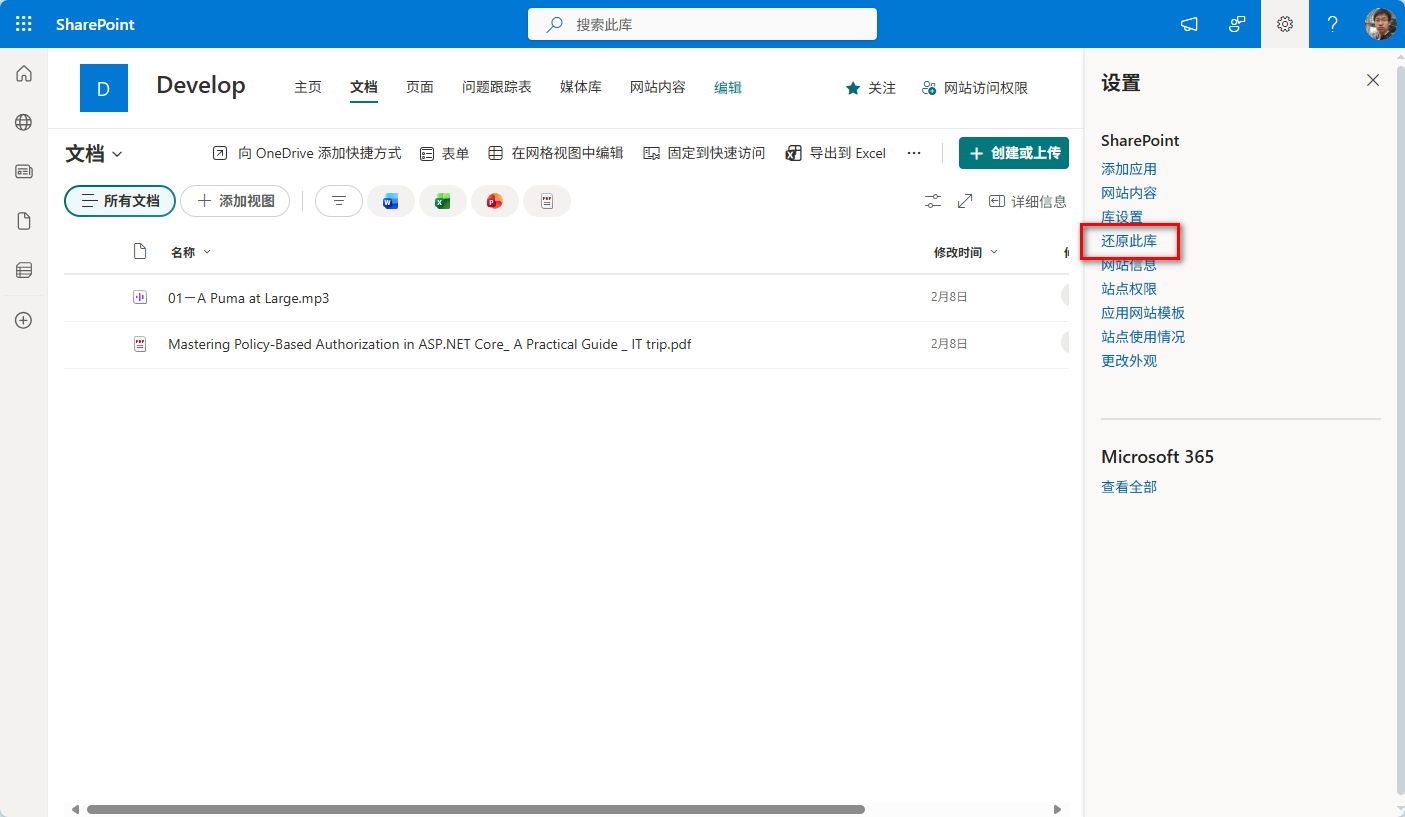Open My lists icon in left rail
1405x817 pixels.
click(x=24, y=270)
